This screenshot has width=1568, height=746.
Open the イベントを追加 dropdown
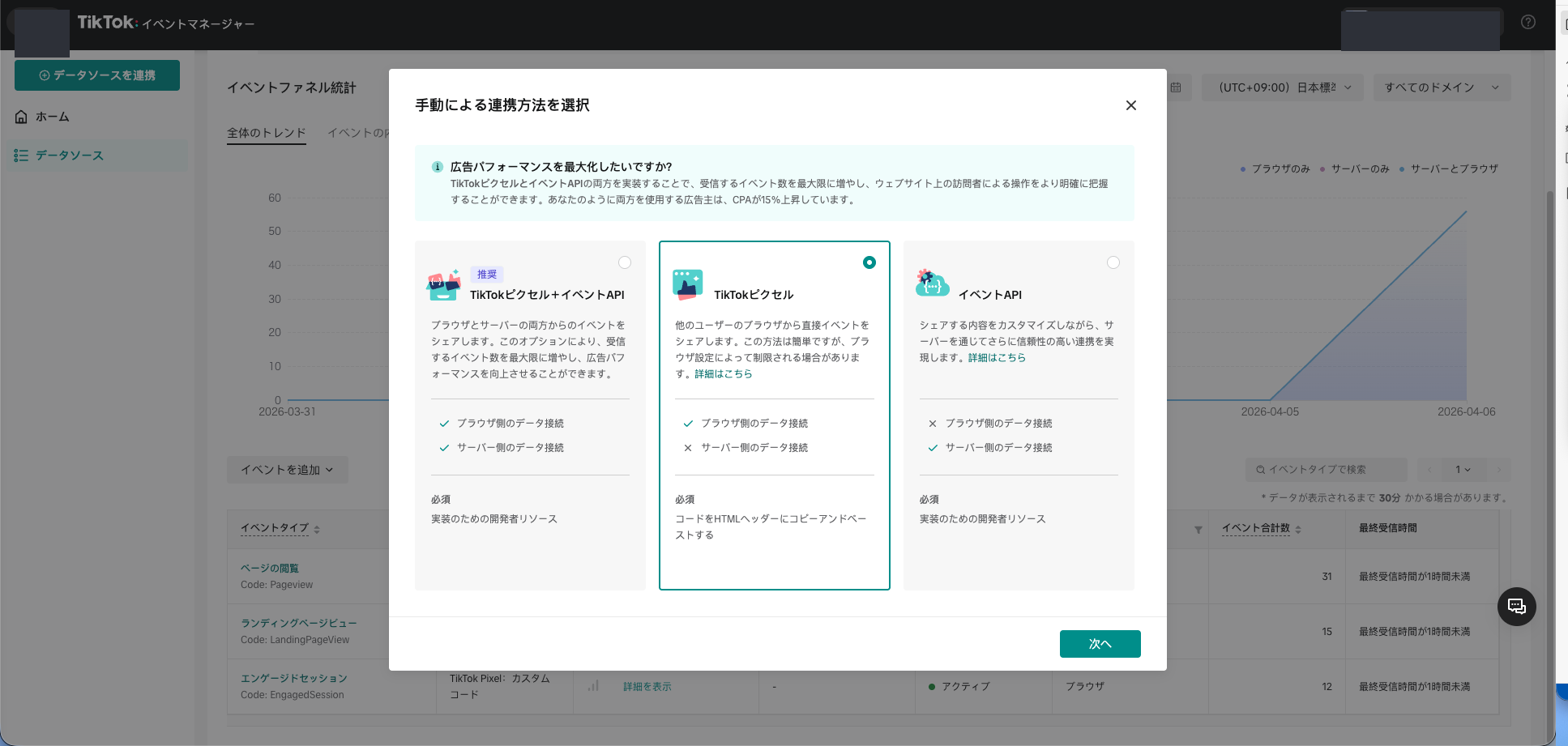[287, 469]
